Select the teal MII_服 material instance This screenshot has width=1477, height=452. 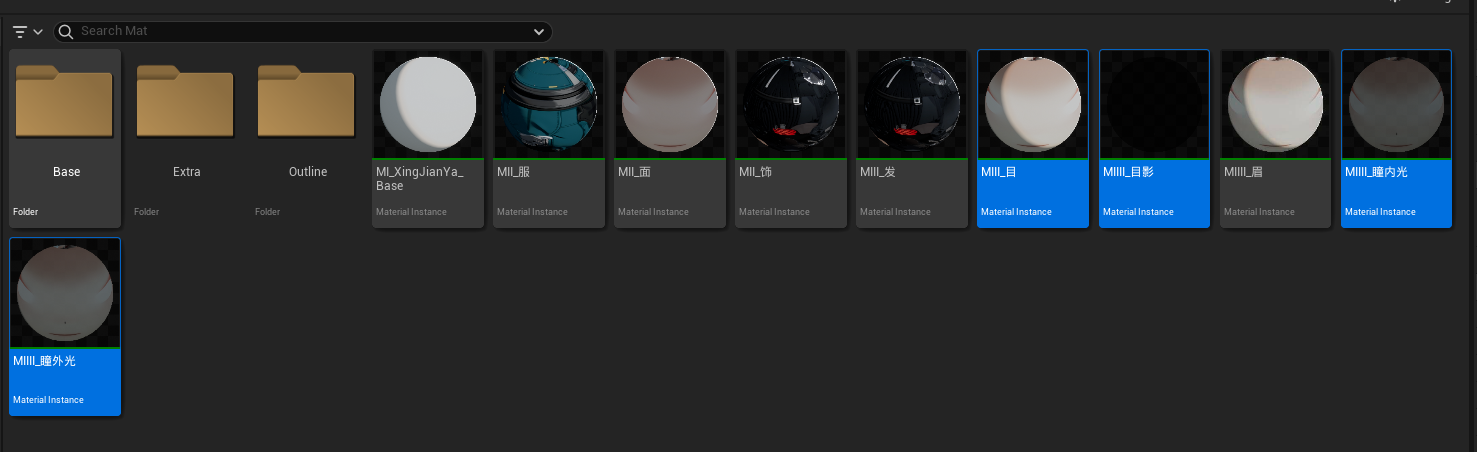click(x=549, y=105)
